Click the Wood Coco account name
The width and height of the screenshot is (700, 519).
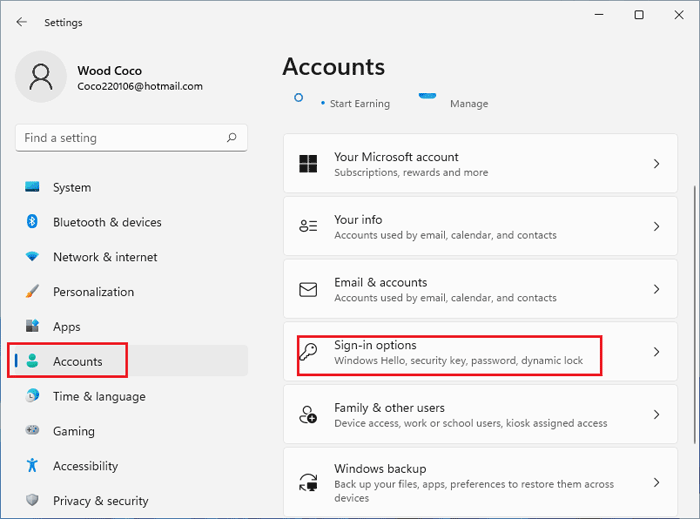click(x=109, y=71)
